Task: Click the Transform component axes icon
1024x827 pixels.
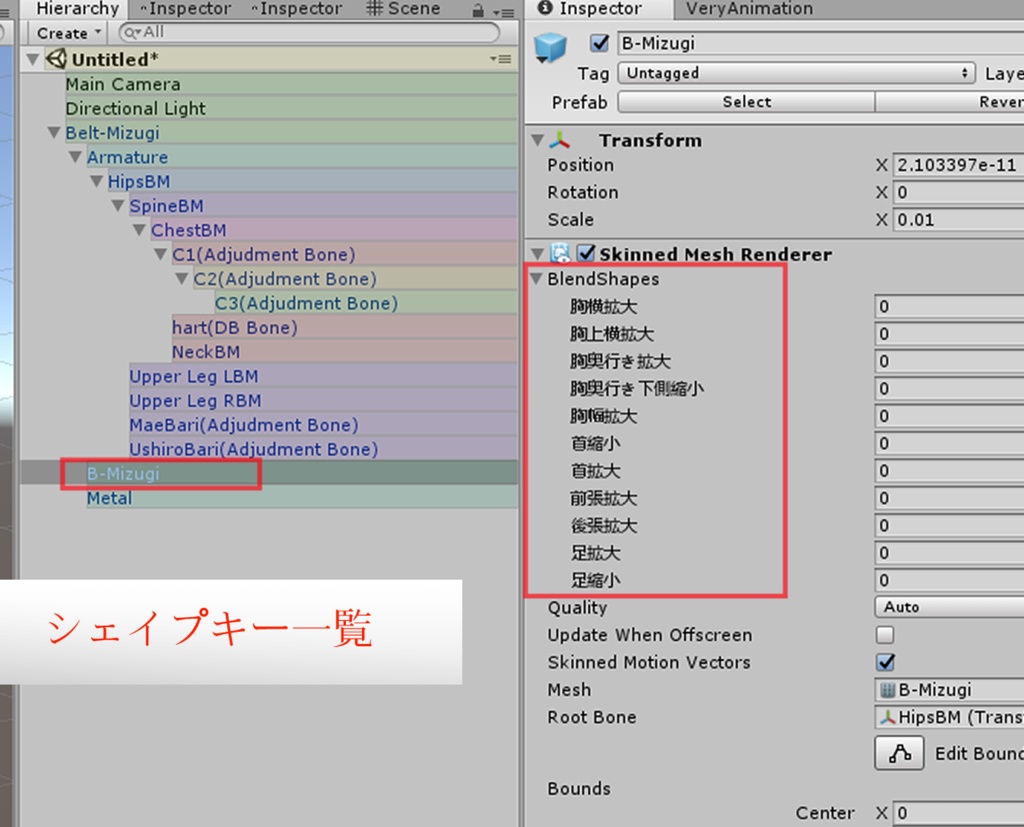Action: 560,140
